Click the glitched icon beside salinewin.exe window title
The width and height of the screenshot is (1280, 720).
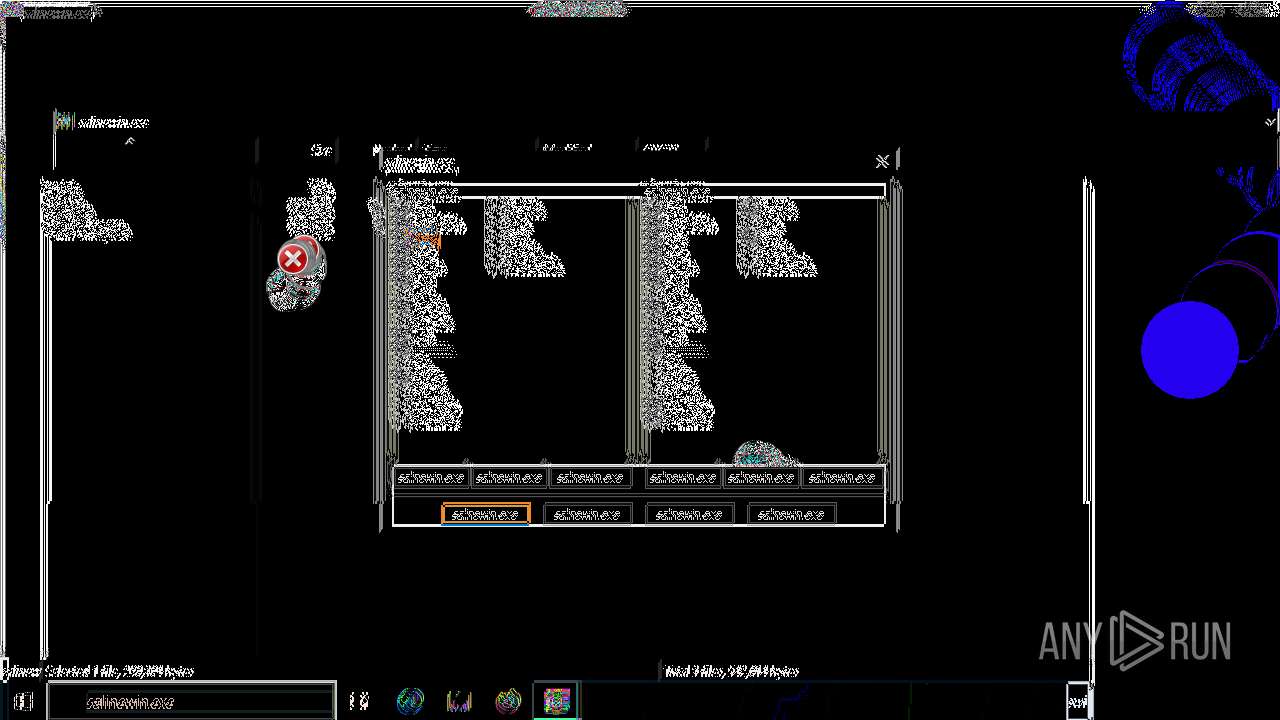coord(64,122)
